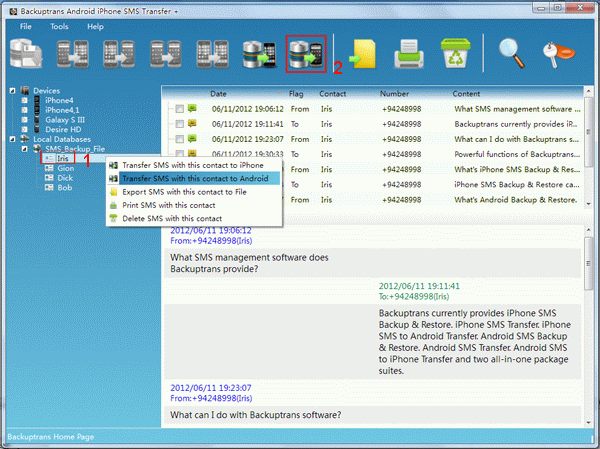
Task: Choose Transfer SMS with this contact to Android
Action: 194,178
